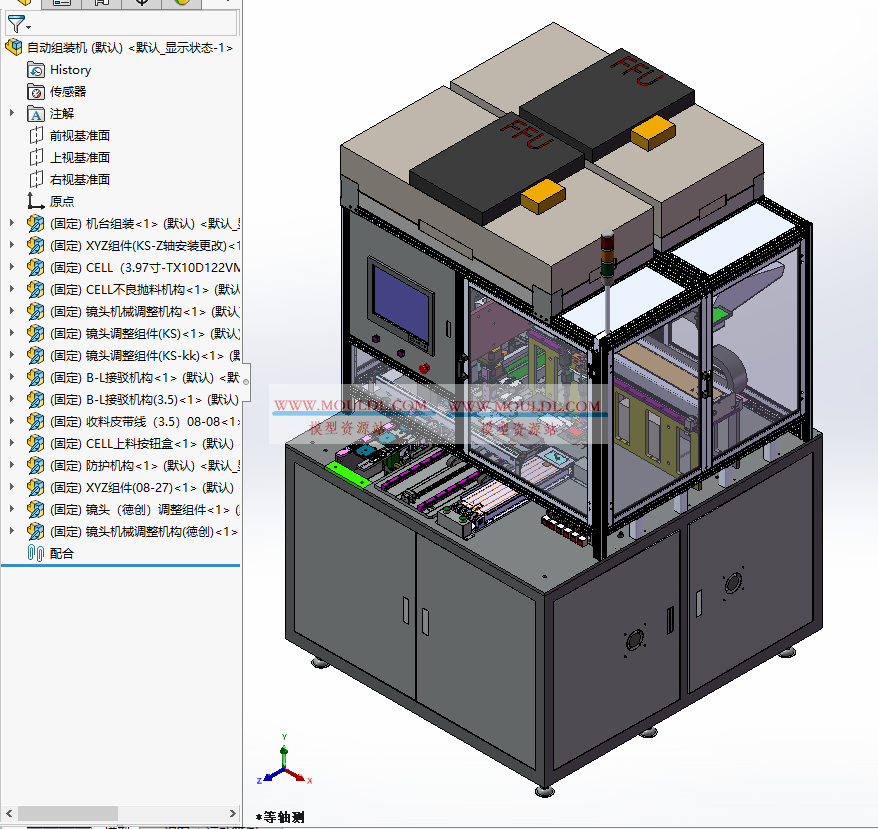Open the filter icon in FeatureManager
Viewport: 878px width, 829px height.
click(16, 24)
